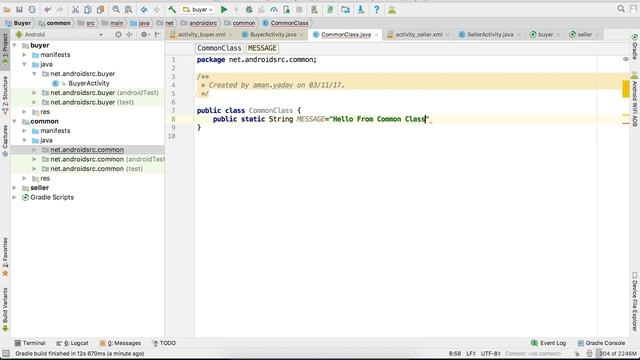Click the Profile app gauge icon

pos(273,9)
